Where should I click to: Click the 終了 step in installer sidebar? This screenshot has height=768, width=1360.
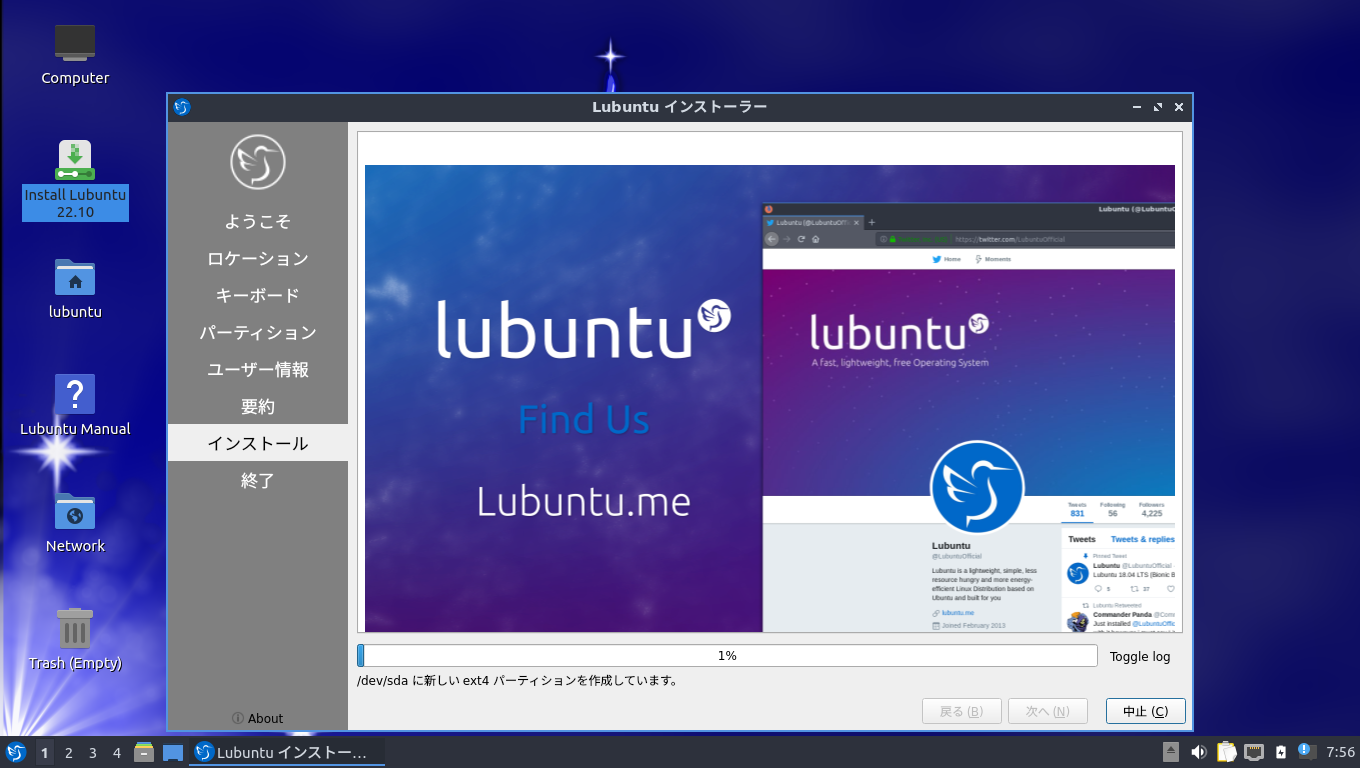[x=258, y=480]
